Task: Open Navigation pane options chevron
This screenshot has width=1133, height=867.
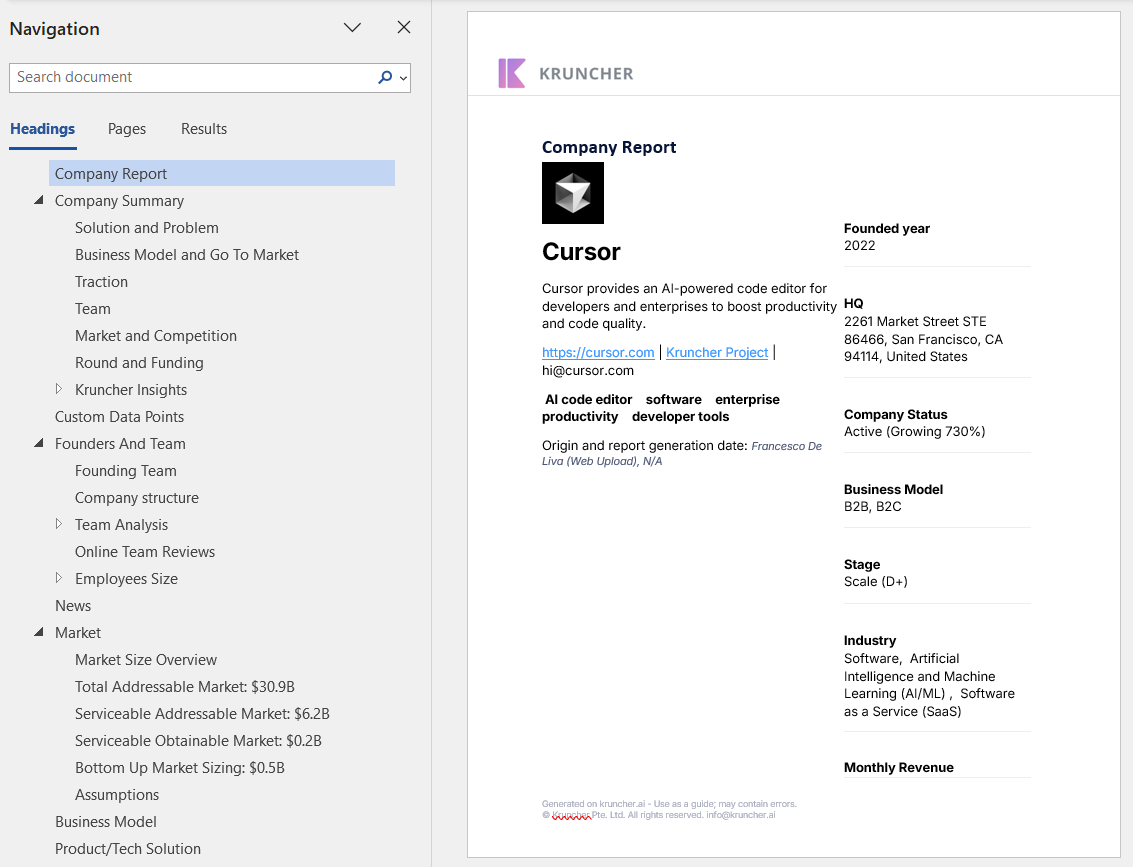Action: 352,27
